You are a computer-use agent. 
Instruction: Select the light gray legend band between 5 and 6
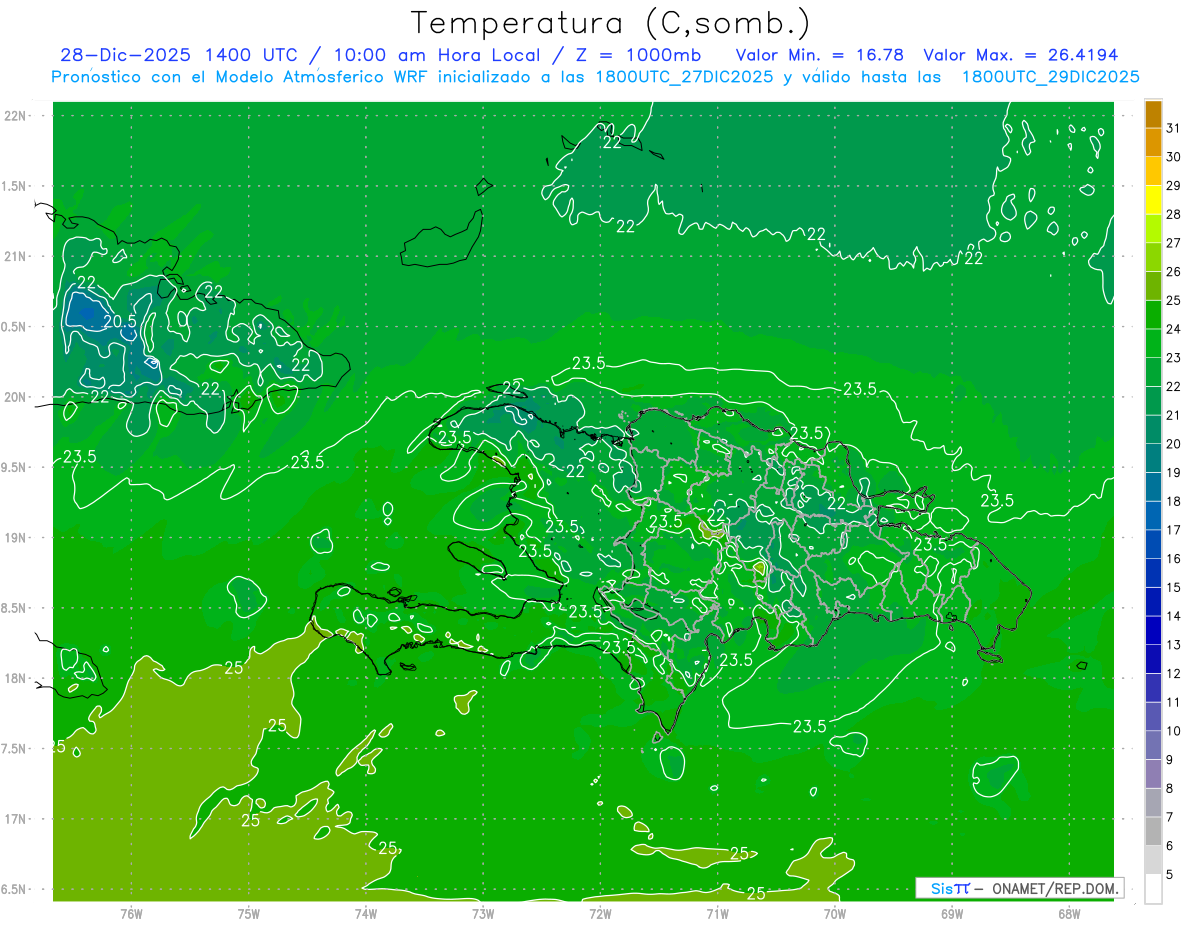[x=1153, y=861]
